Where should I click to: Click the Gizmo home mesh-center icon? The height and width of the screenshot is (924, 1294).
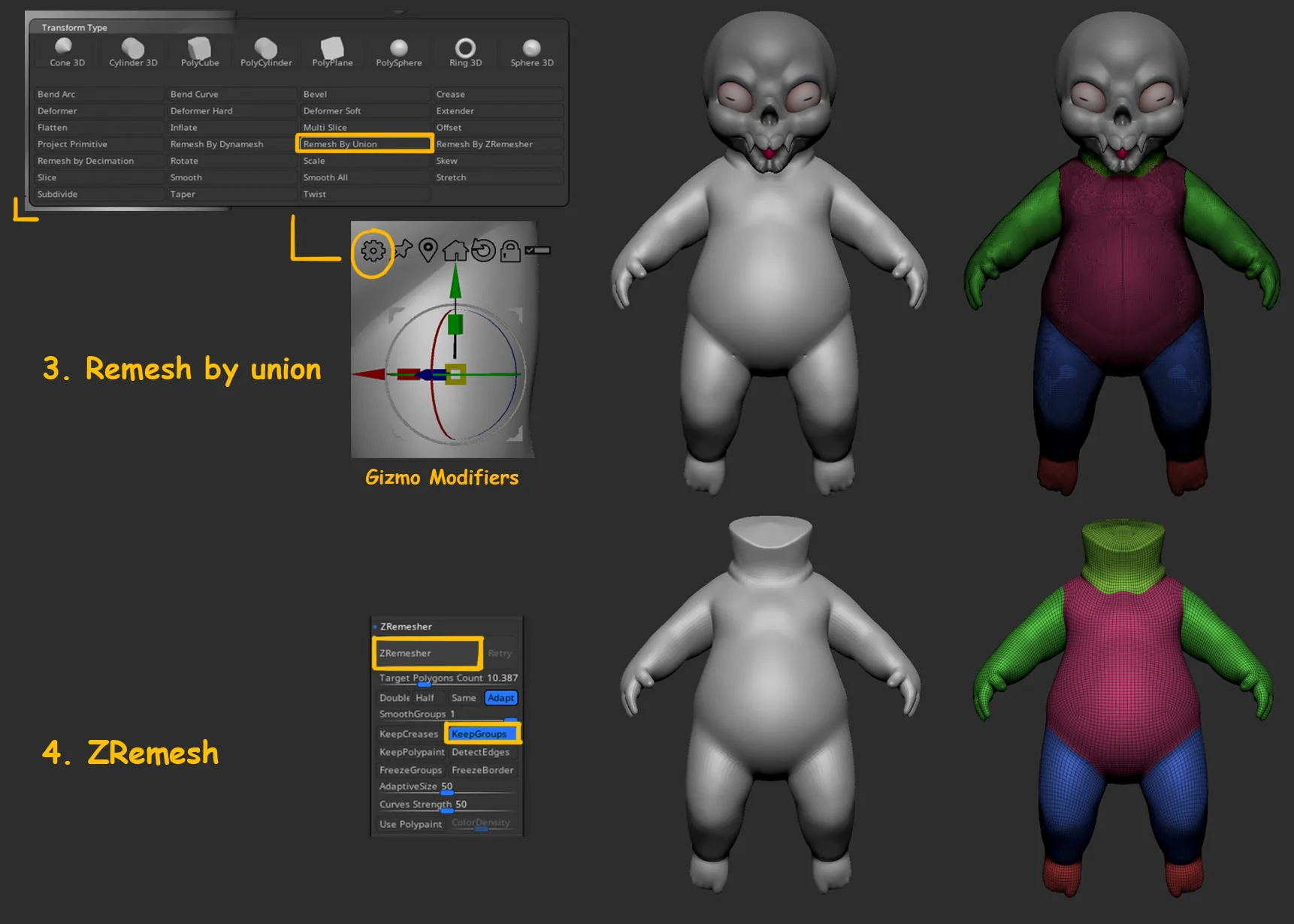pos(455,250)
